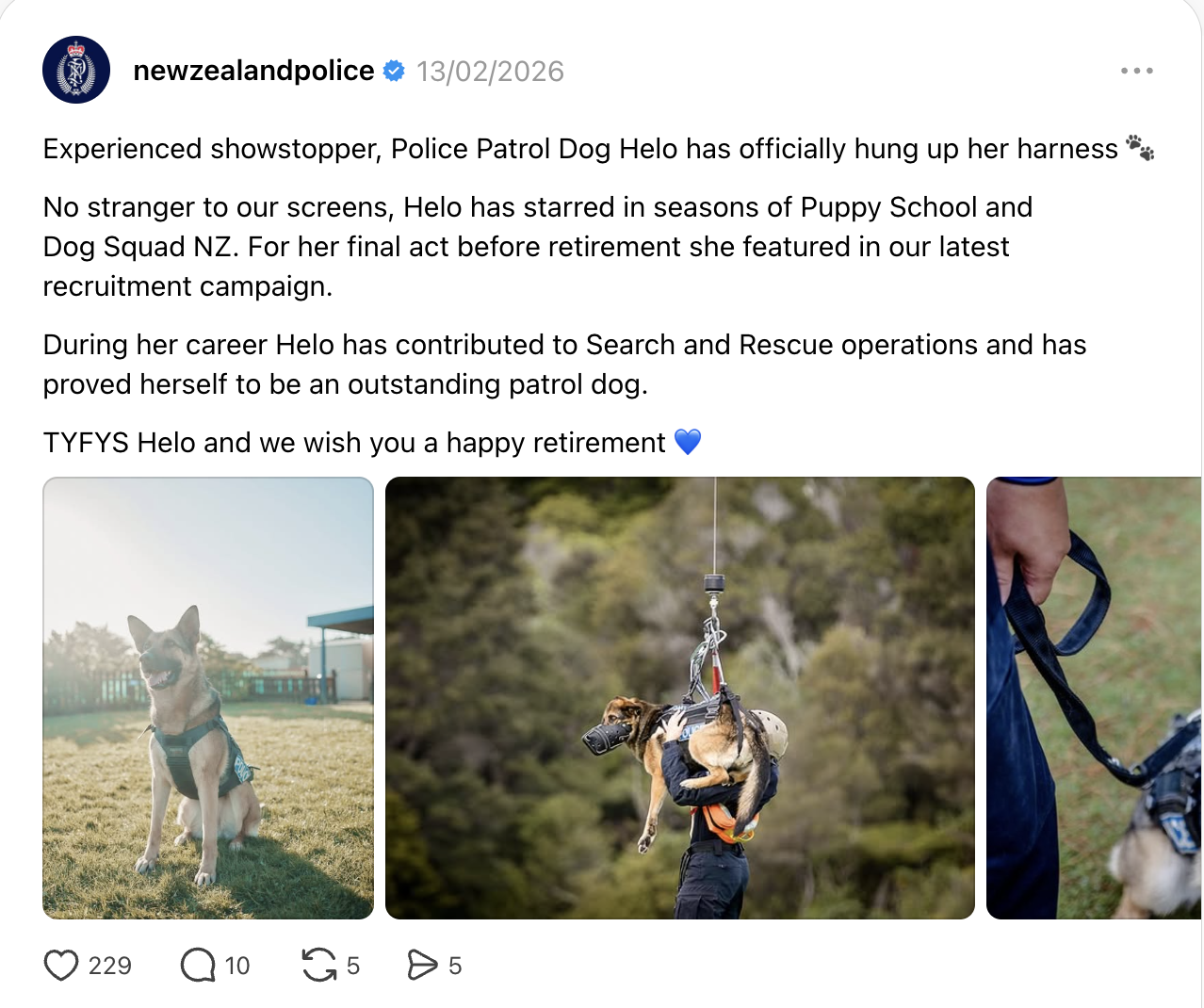The height and width of the screenshot is (1008, 1204).
Task: Open photo of Helo sitting on grass
Action: pos(208,698)
